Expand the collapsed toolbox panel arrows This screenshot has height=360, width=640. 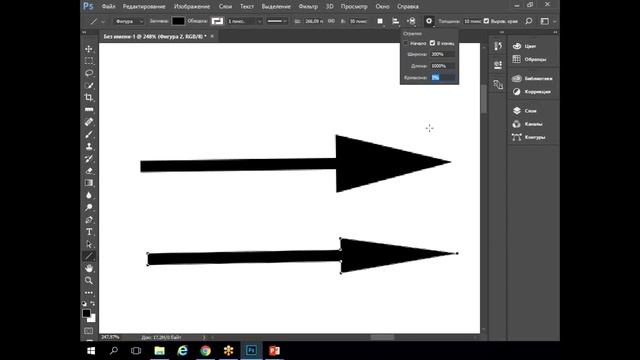pos(84,32)
